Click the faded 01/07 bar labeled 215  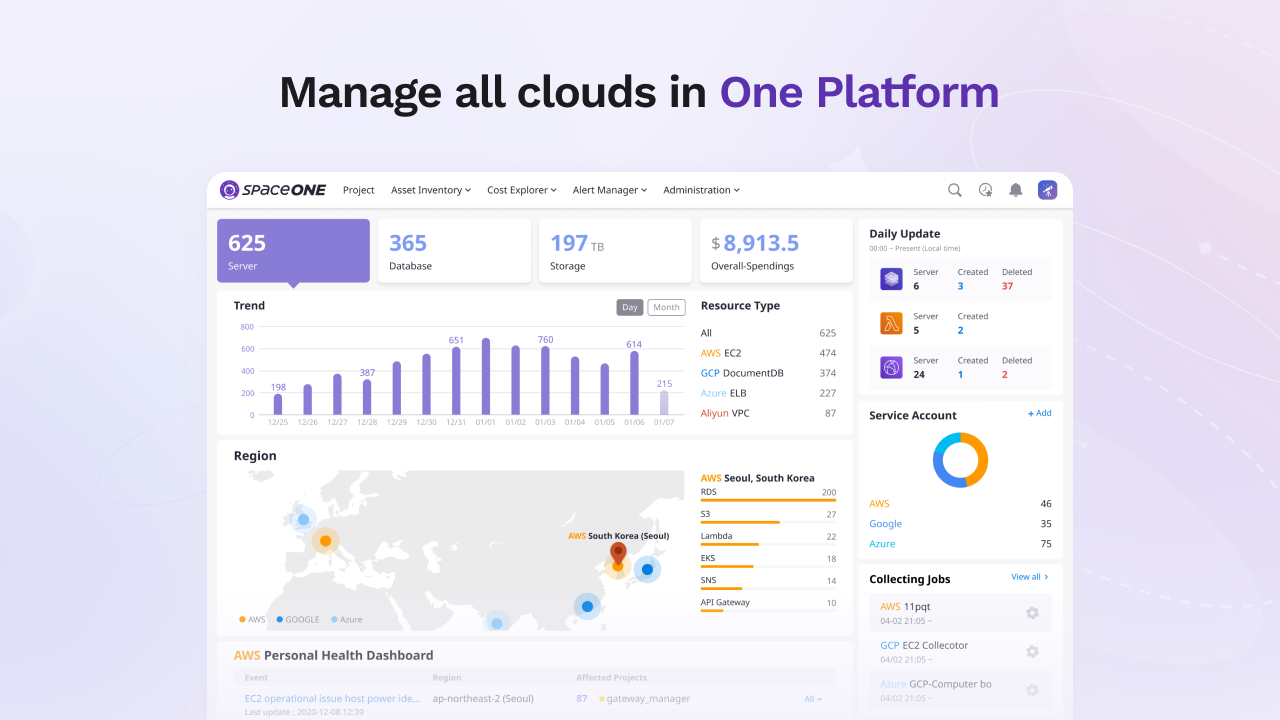[x=664, y=403]
